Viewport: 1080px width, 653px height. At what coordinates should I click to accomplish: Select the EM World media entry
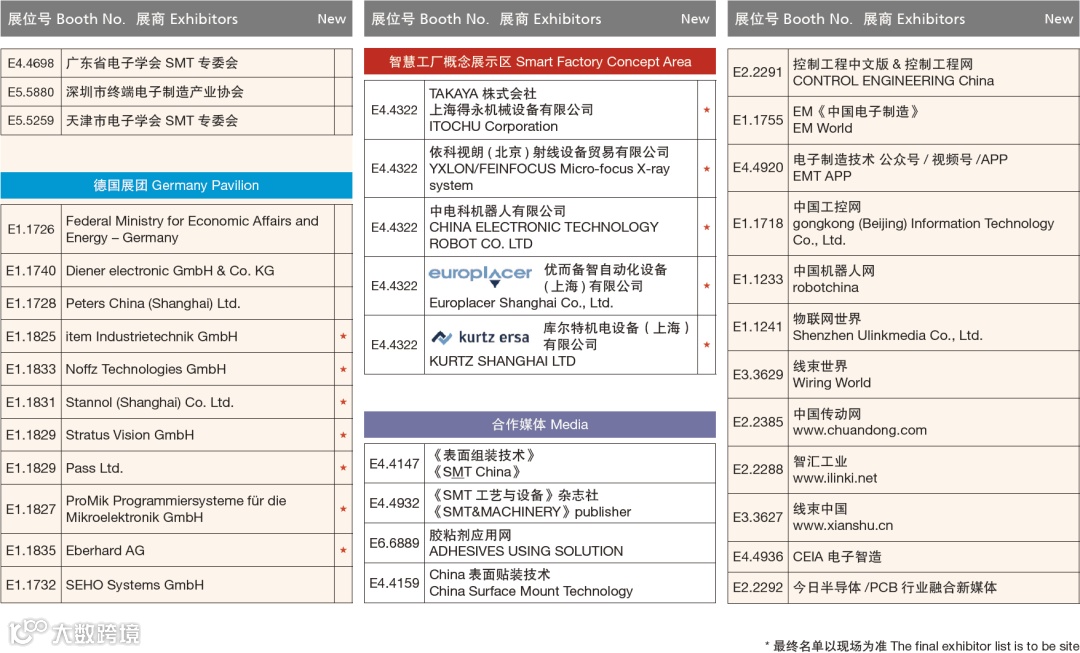coord(822,128)
